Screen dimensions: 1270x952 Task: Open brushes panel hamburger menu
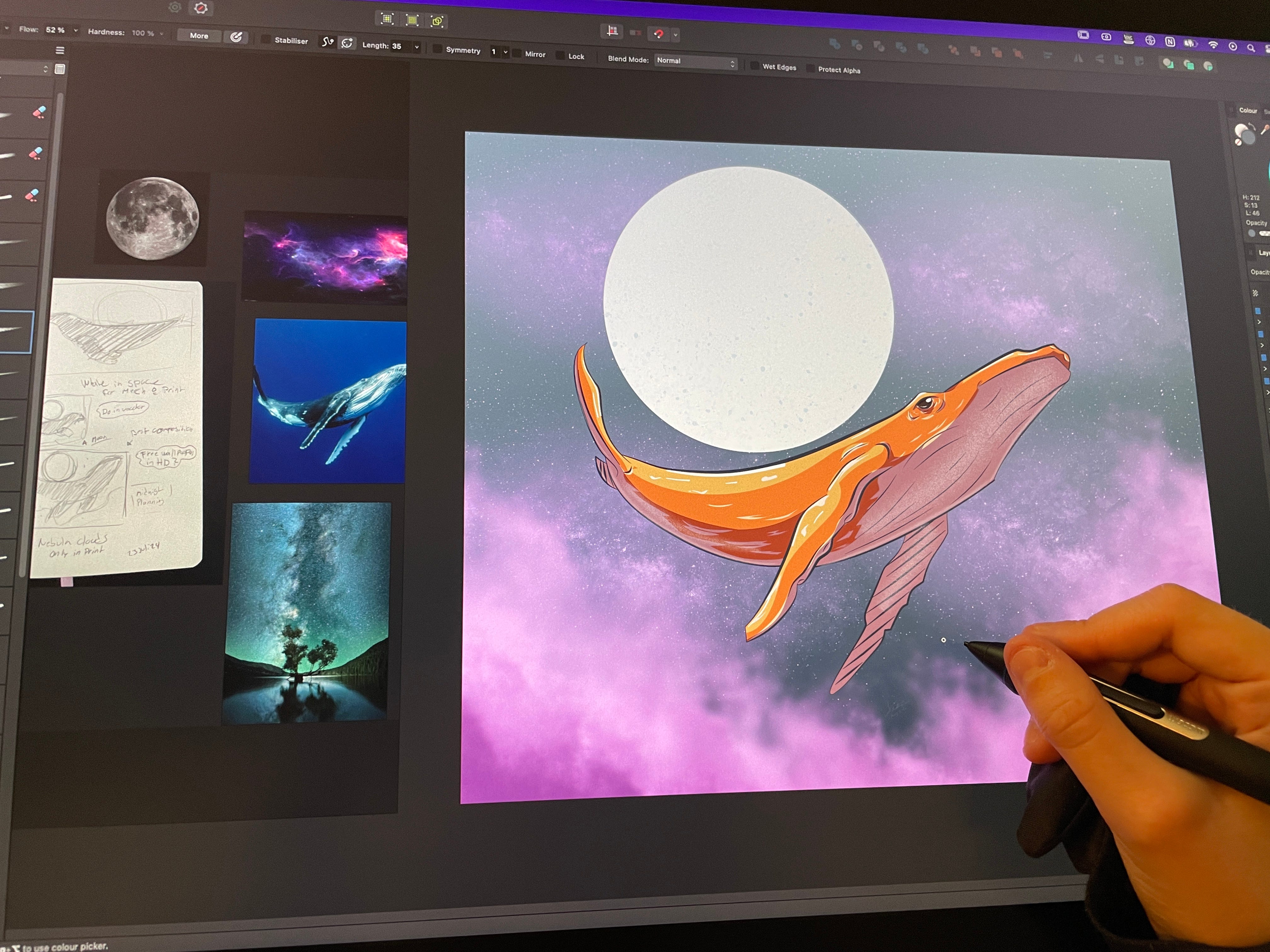[60, 50]
